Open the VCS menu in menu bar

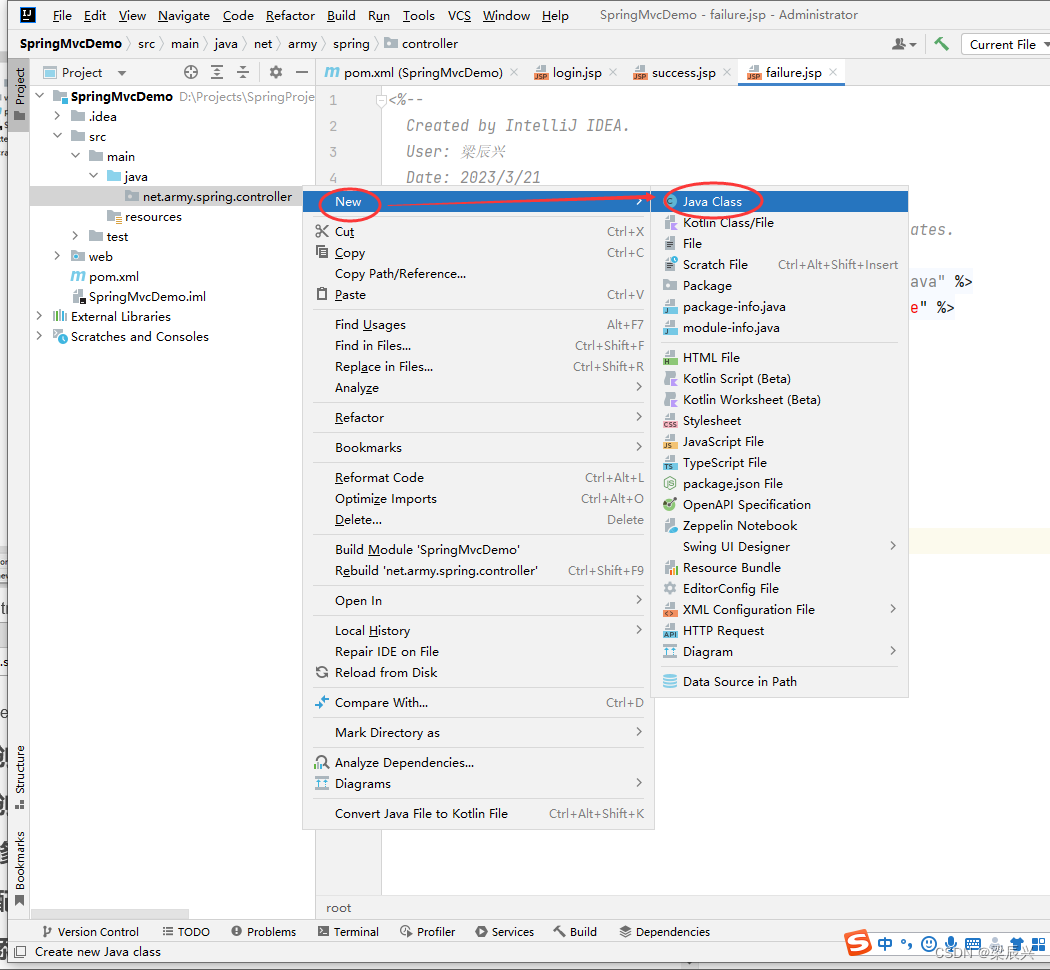[459, 15]
